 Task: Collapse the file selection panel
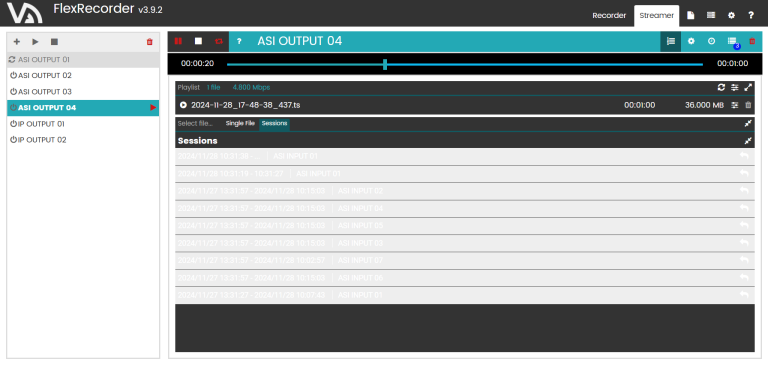[748, 123]
